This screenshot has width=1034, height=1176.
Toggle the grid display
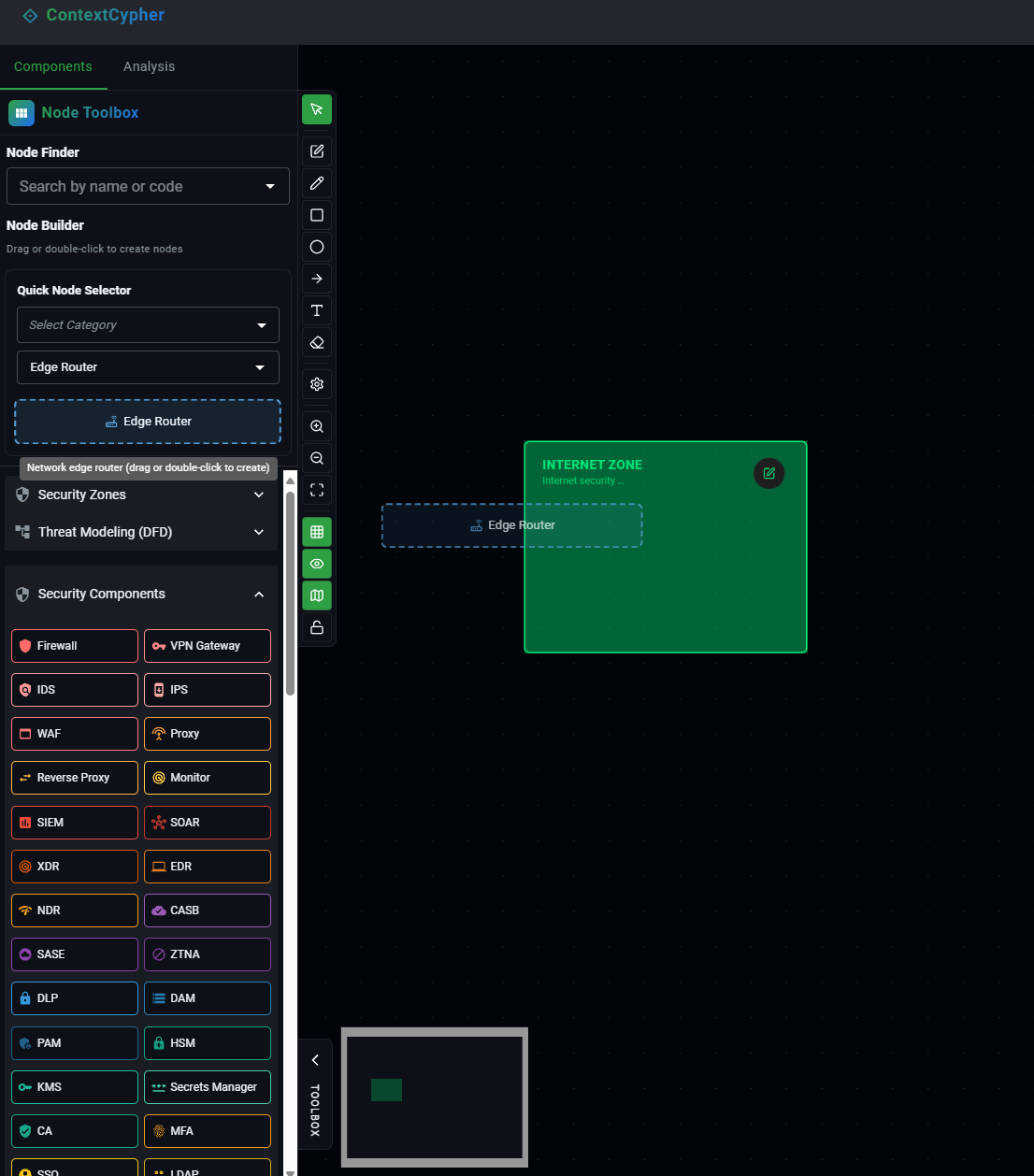point(316,530)
